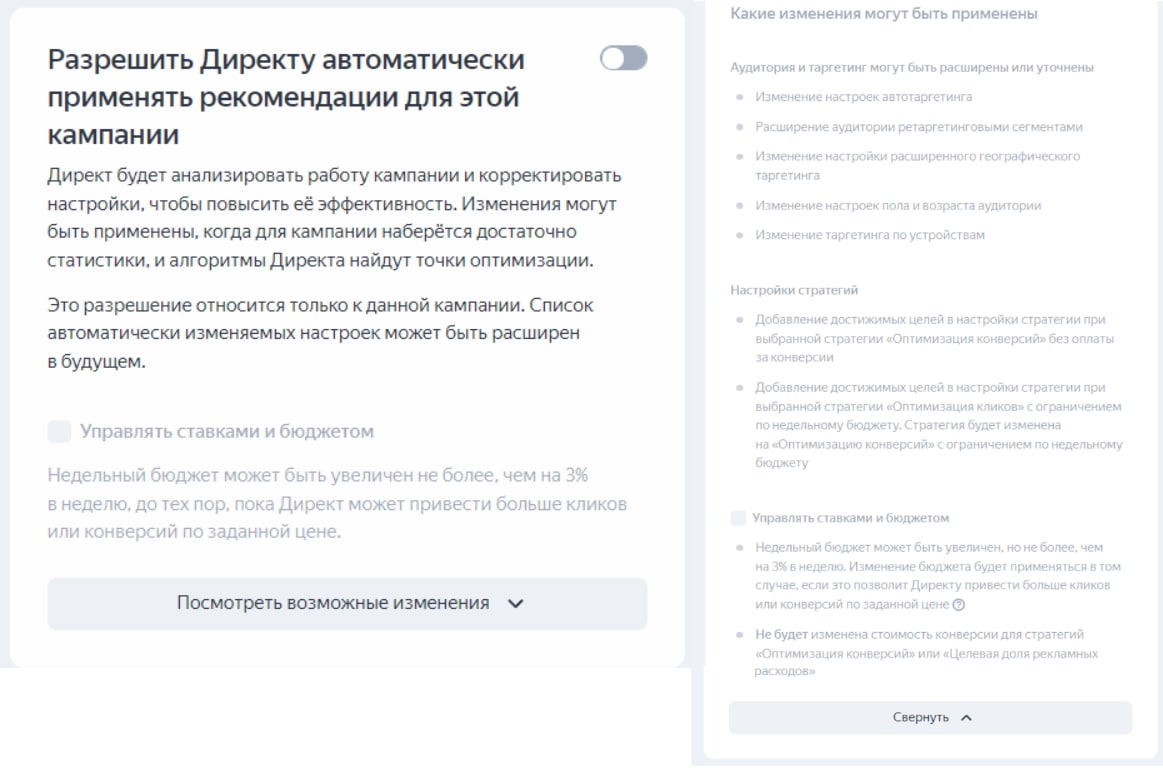
Task: Select "Изменение настроек пола и возраста аудитории"
Action: tap(897, 205)
